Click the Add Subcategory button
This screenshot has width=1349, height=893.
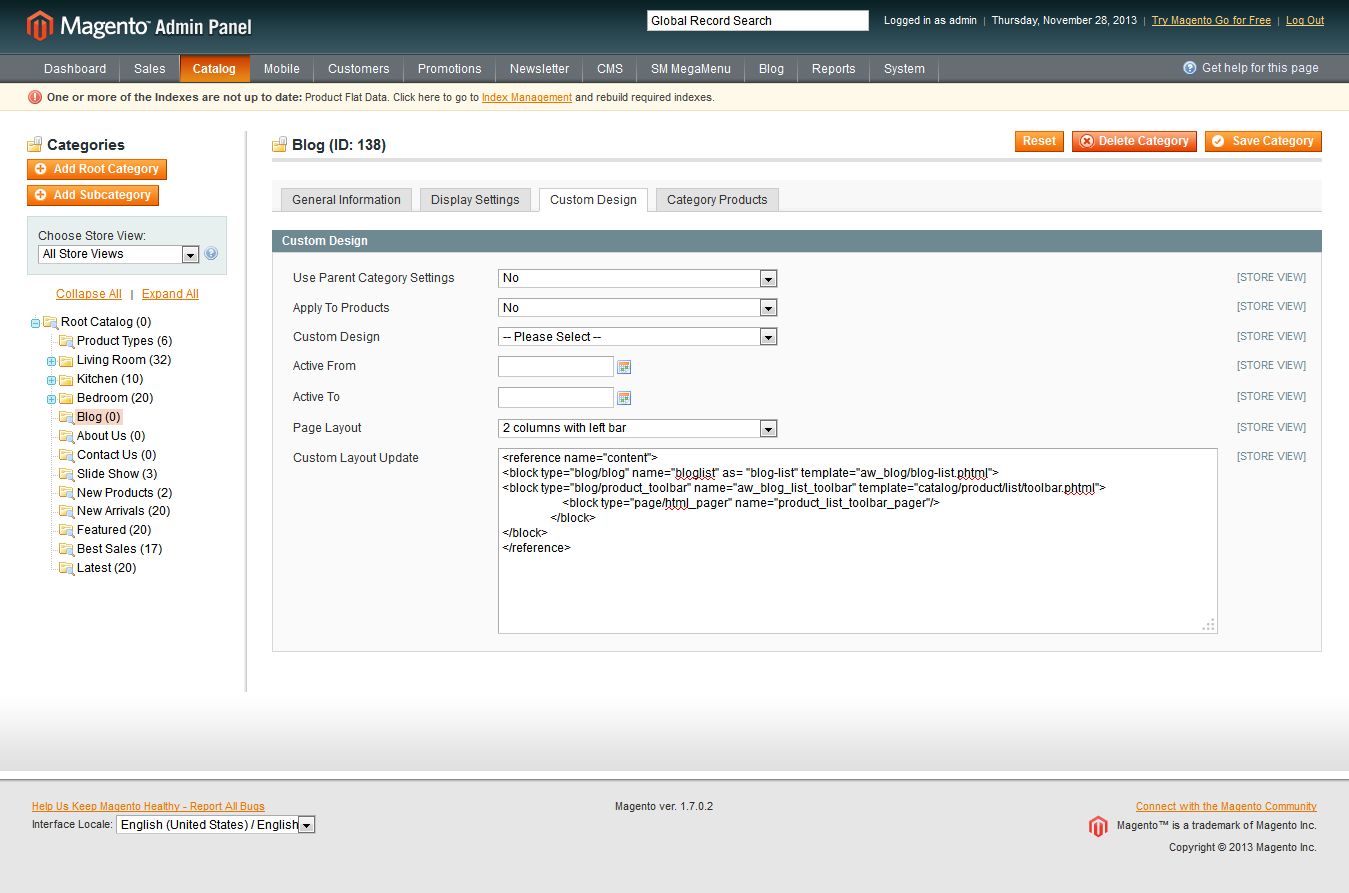(x=93, y=195)
